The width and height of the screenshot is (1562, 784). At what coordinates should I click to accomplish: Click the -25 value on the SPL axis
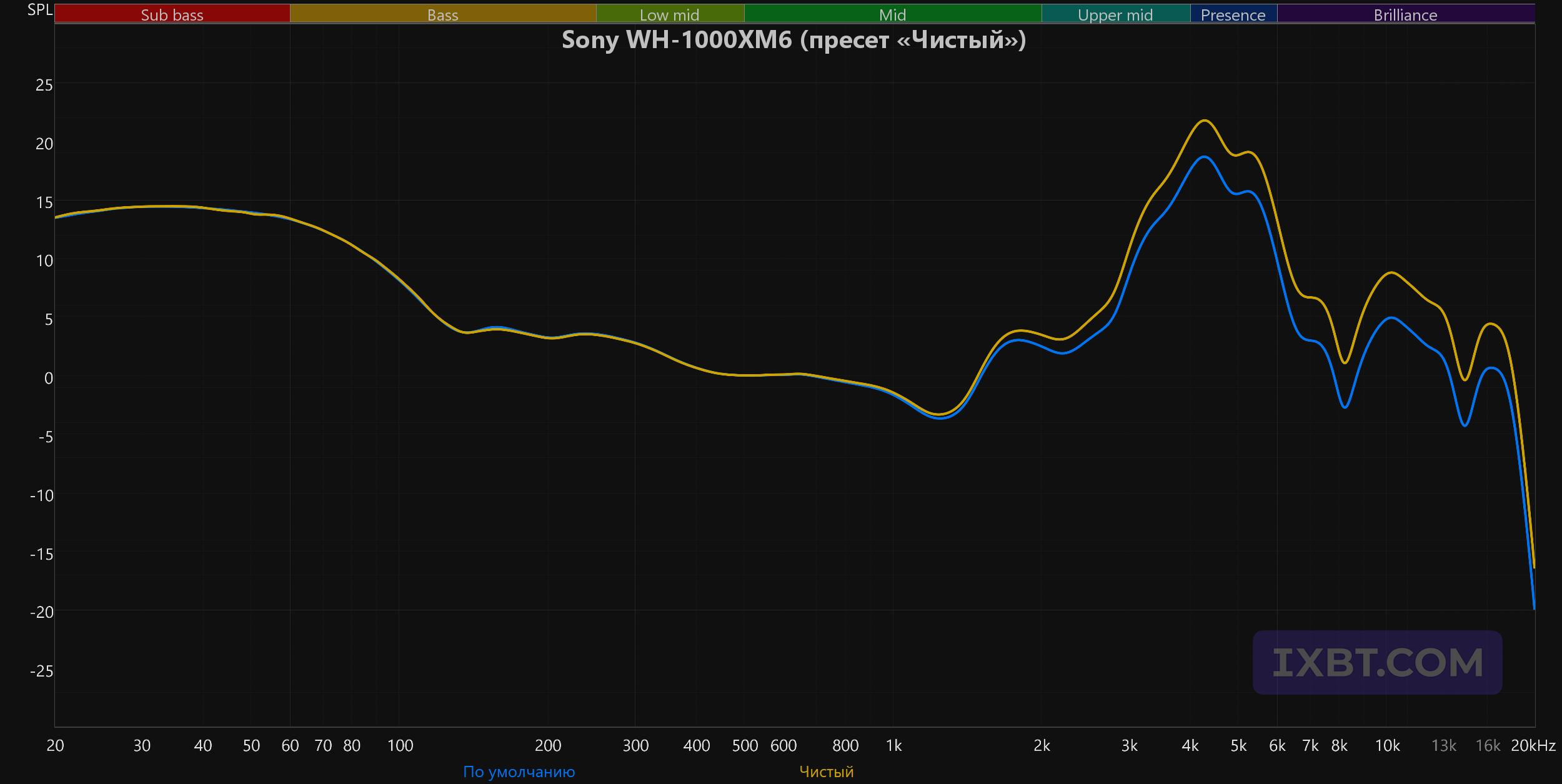pyautogui.click(x=42, y=671)
